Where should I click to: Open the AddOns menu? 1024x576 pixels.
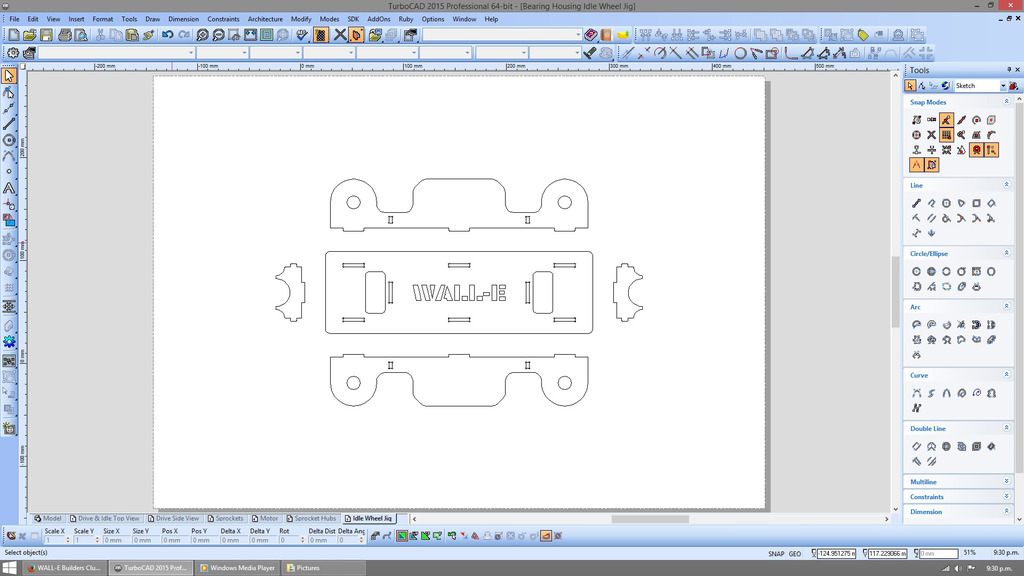click(x=379, y=19)
